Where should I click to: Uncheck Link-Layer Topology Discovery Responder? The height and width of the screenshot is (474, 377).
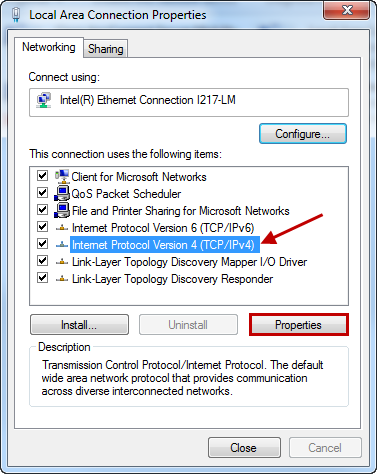[x=42, y=278]
